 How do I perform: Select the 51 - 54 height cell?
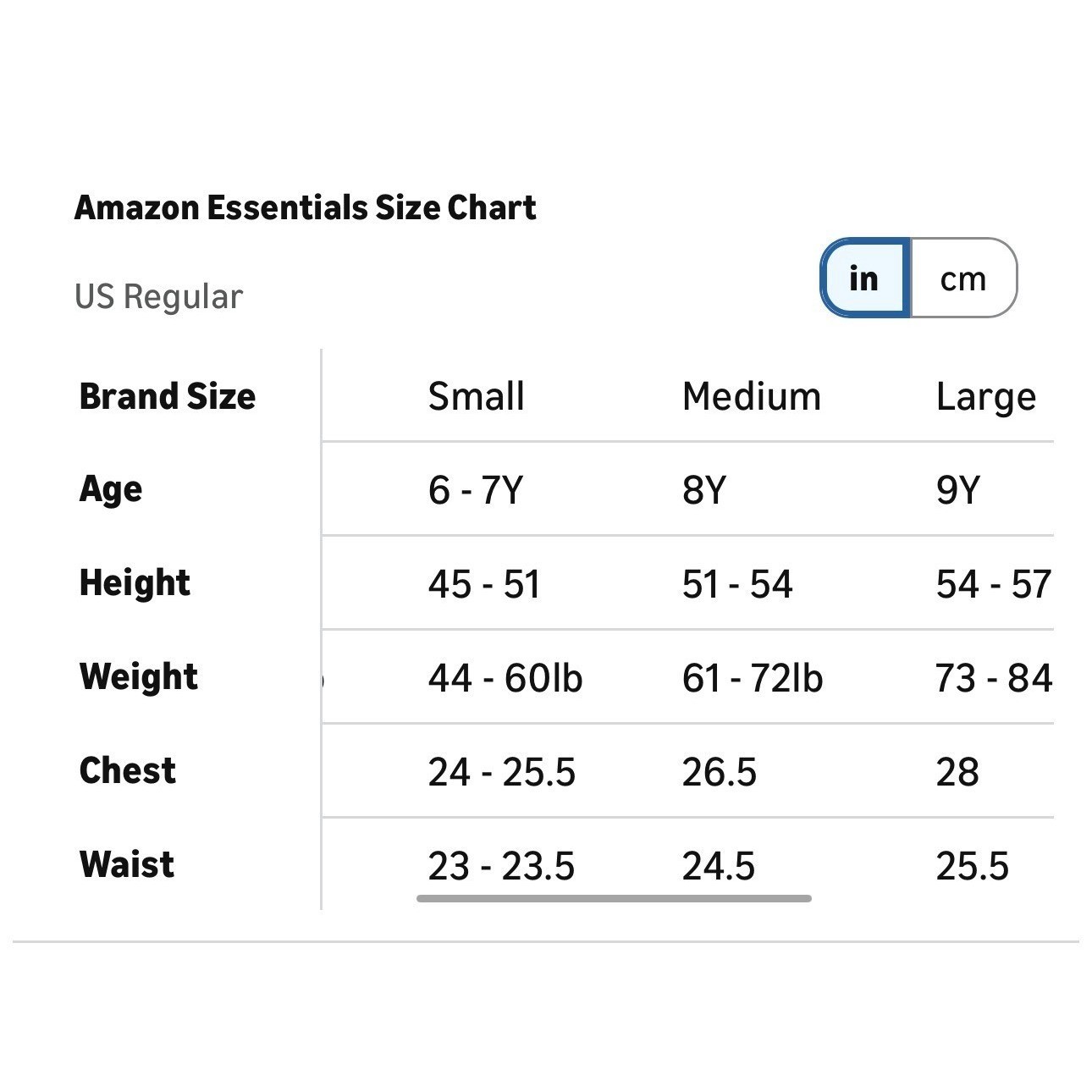click(x=736, y=584)
